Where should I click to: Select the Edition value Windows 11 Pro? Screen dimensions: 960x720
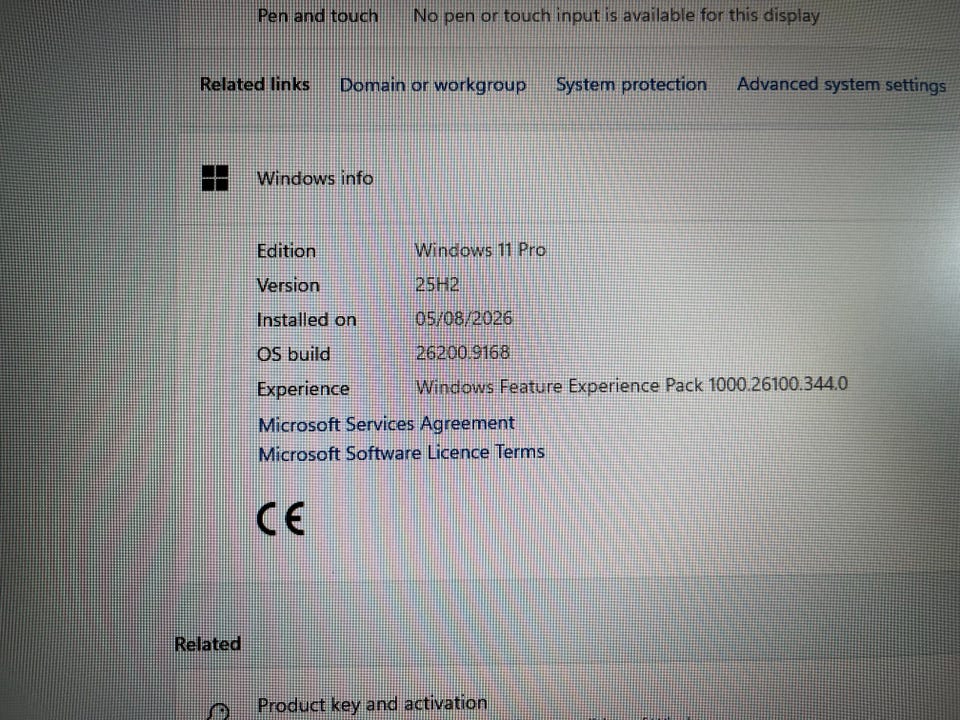pos(480,250)
